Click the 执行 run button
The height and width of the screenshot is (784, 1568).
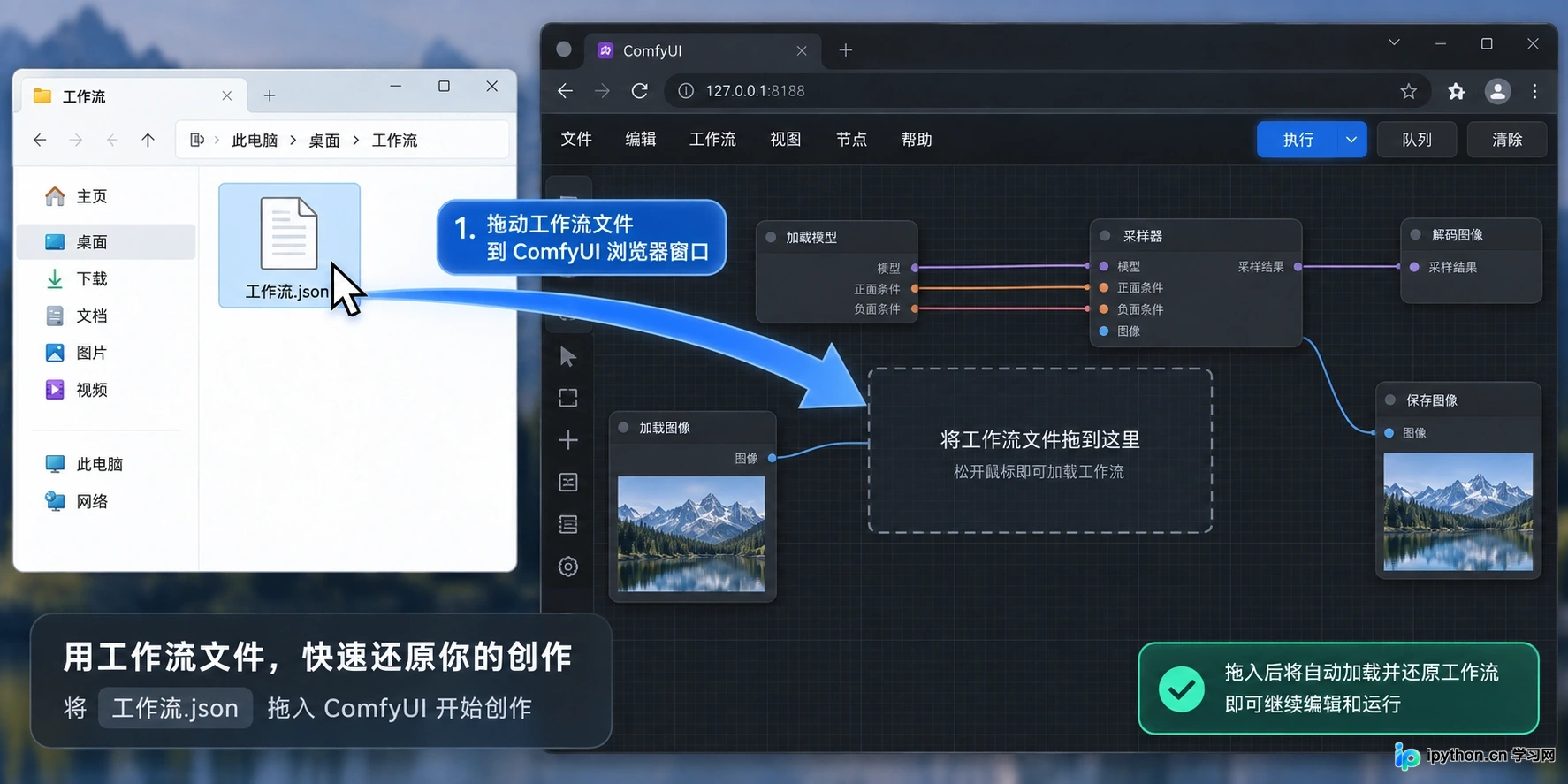1298,140
